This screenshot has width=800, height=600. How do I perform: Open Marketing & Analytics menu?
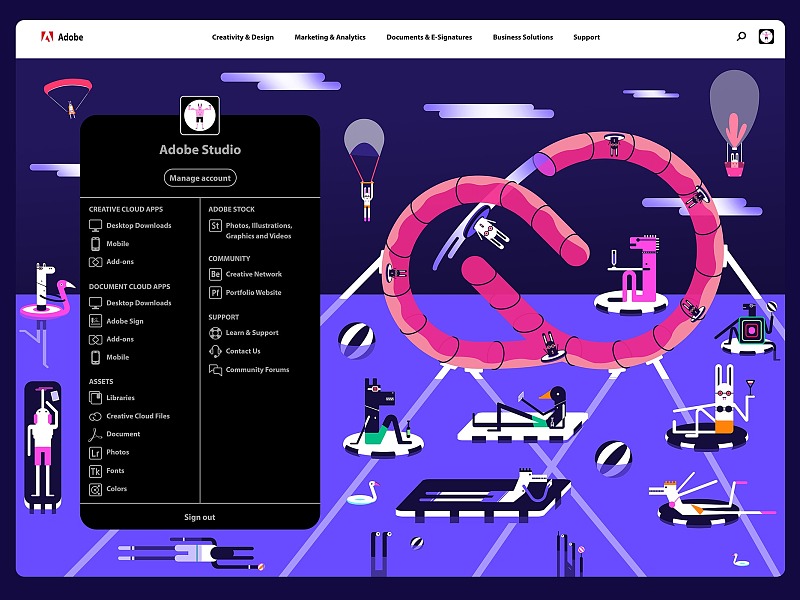point(330,37)
